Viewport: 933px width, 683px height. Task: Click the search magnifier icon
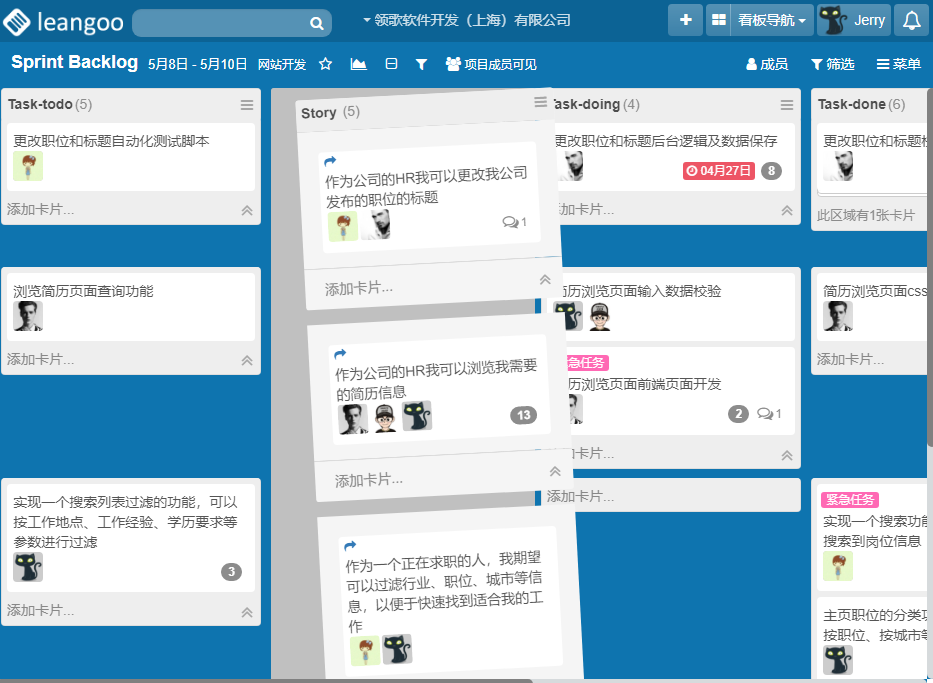(316, 23)
